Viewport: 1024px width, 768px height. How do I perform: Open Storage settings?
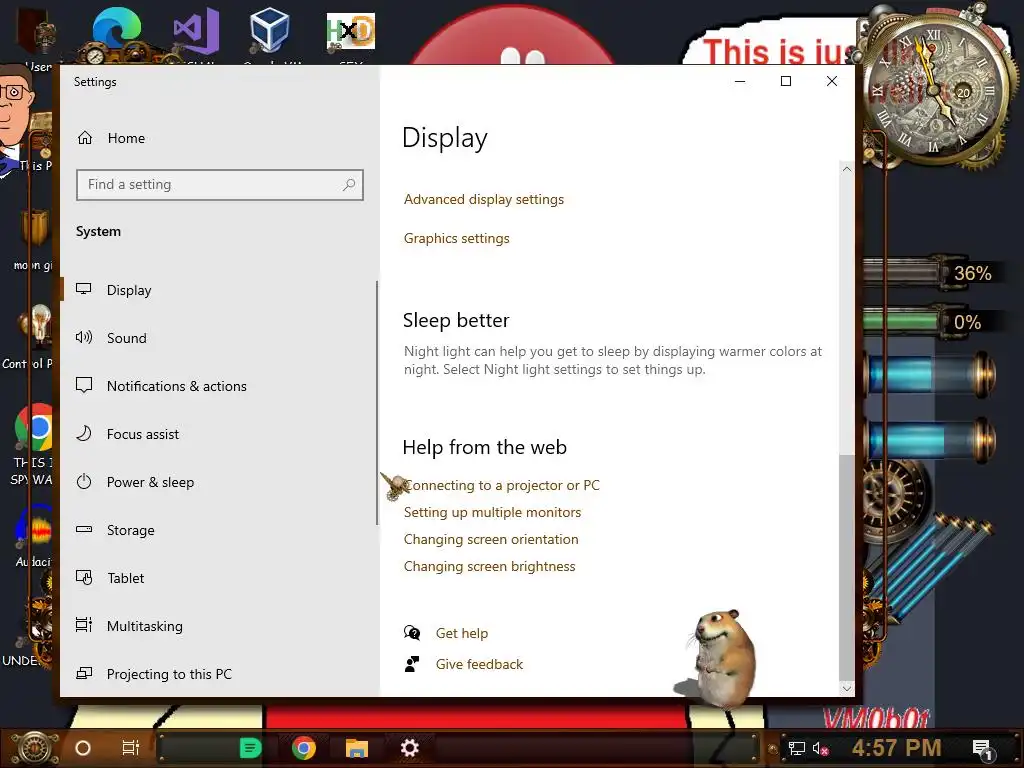click(219, 530)
